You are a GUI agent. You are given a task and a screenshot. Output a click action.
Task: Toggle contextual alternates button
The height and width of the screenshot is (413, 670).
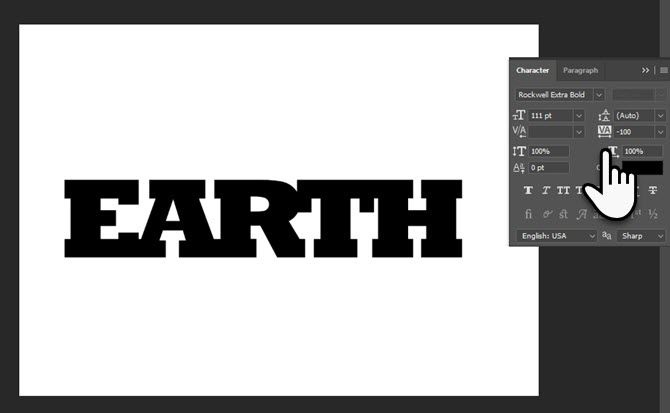tap(547, 214)
